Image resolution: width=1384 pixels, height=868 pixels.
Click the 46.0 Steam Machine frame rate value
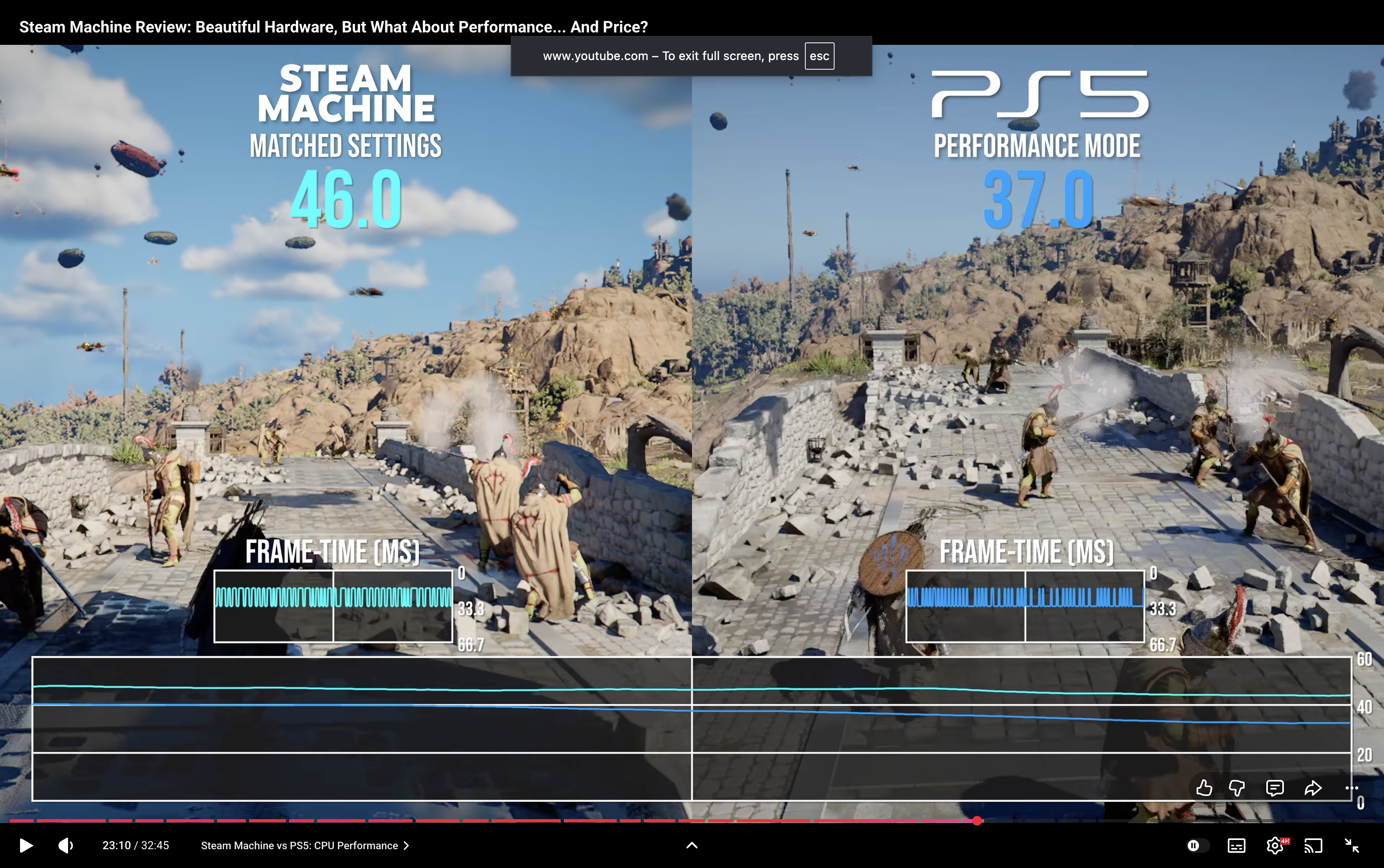click(x=346, y=199)
